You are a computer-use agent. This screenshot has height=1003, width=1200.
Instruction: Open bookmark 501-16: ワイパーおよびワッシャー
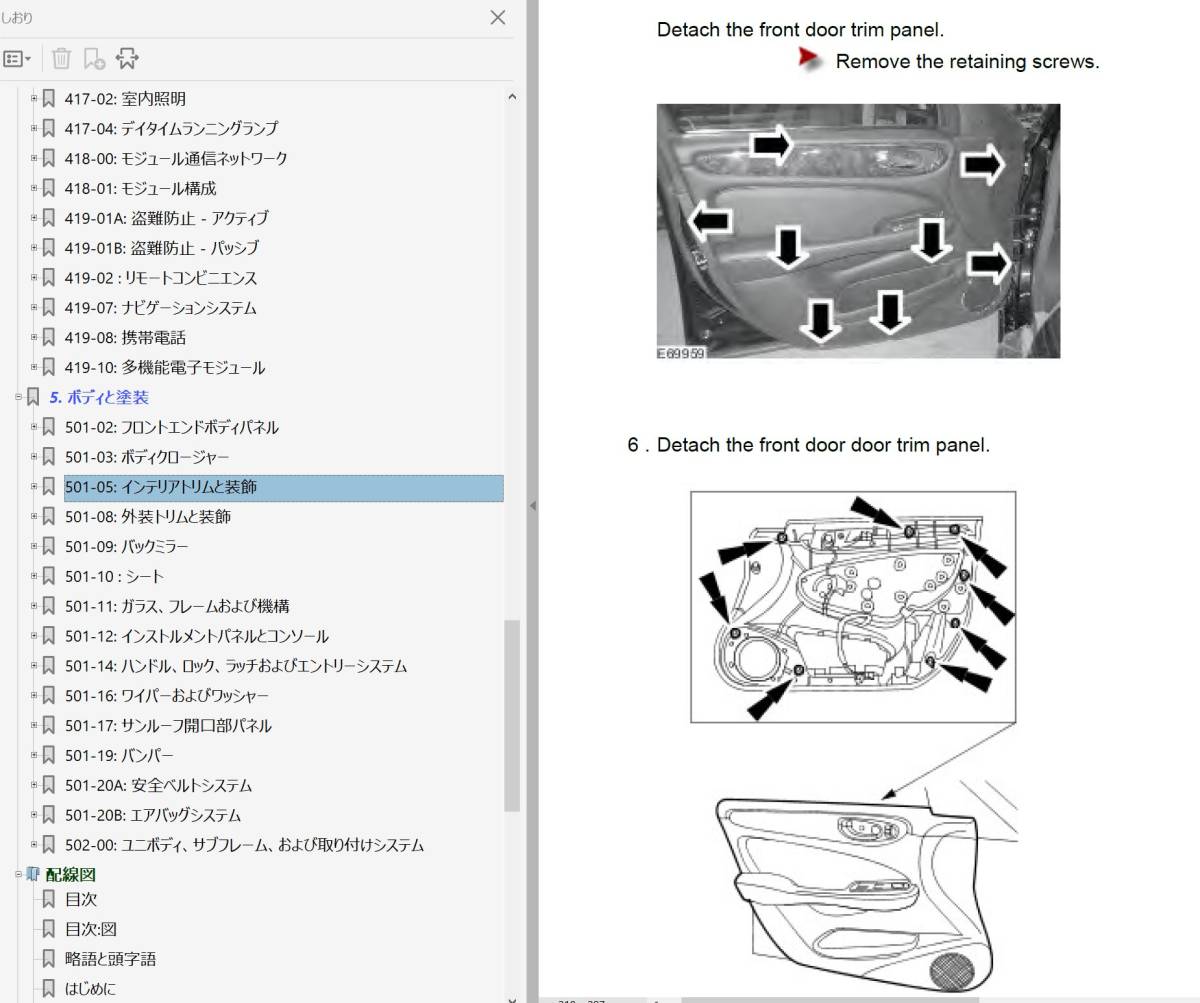tap(167, 696)
